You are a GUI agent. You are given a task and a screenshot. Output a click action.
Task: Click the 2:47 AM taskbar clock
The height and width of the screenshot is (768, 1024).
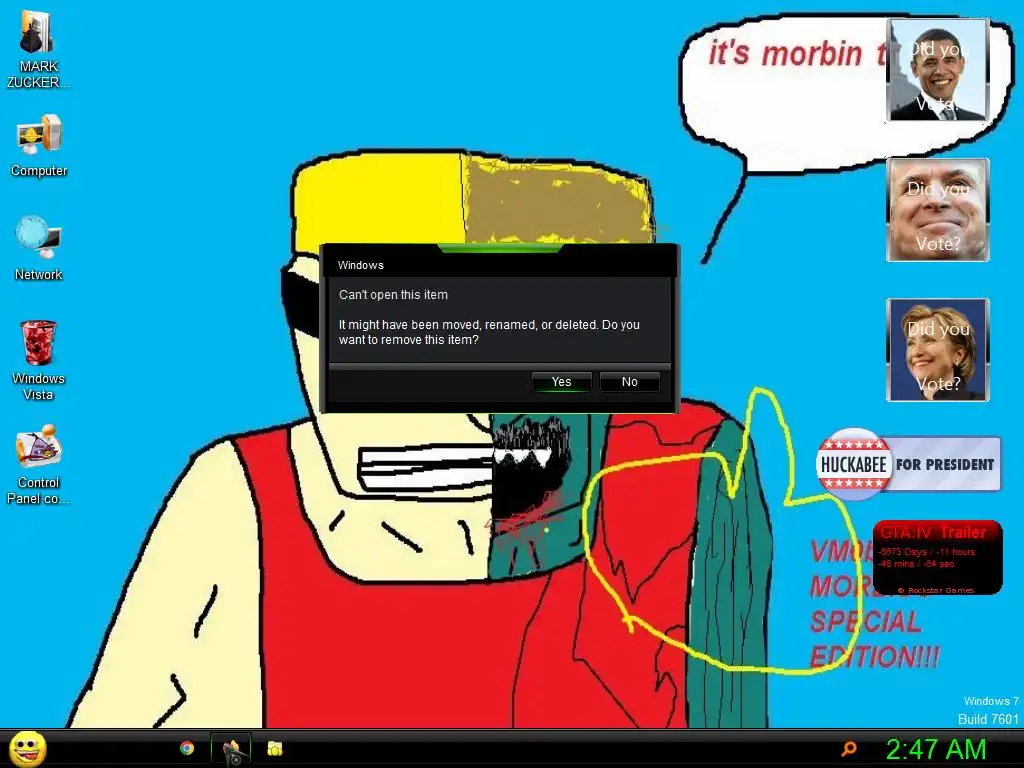(x=935, y=749)
